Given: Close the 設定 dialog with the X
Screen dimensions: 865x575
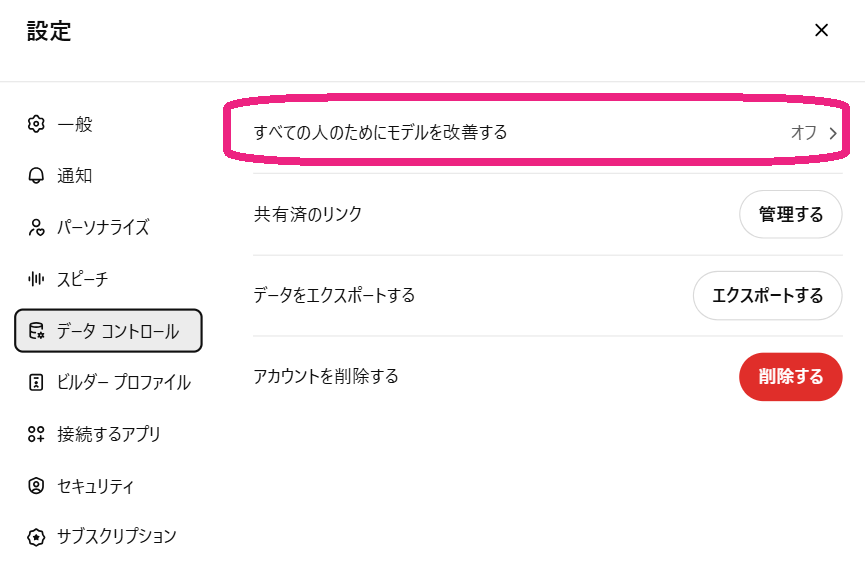Looking at the screenshot, I should click(x=821, y=30).
